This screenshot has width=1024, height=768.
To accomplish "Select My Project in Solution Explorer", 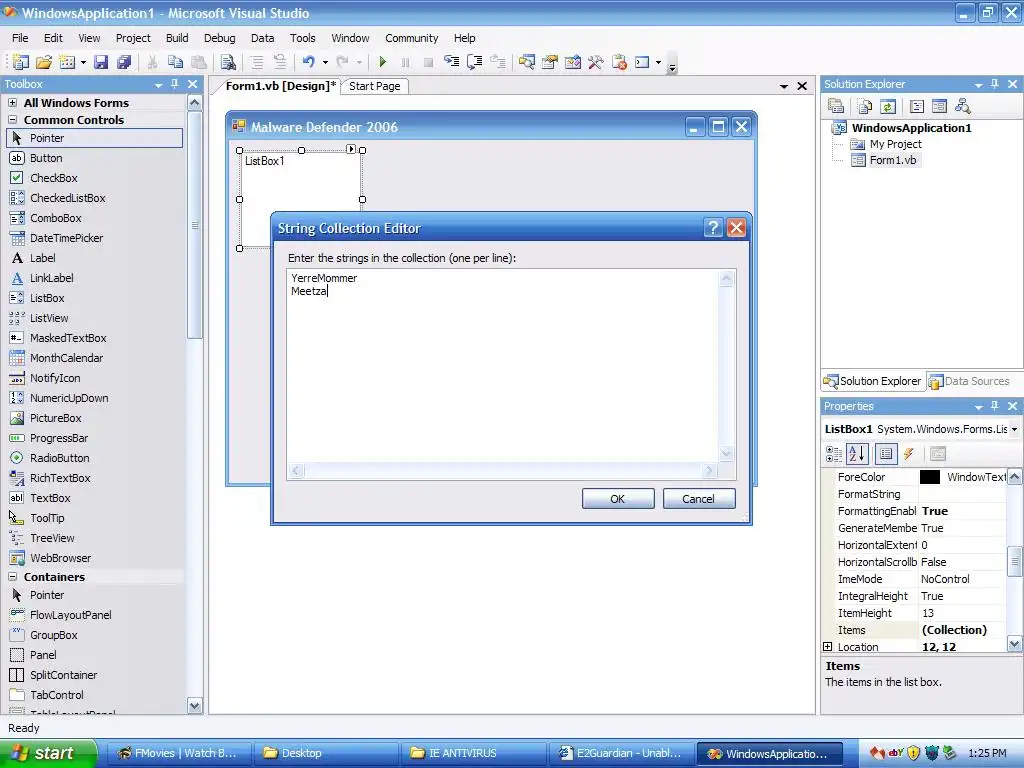I will (895, 144).
